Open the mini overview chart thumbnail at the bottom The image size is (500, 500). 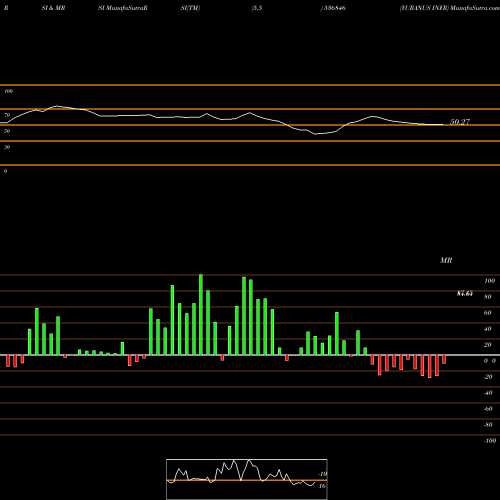[x=247, y=479]
